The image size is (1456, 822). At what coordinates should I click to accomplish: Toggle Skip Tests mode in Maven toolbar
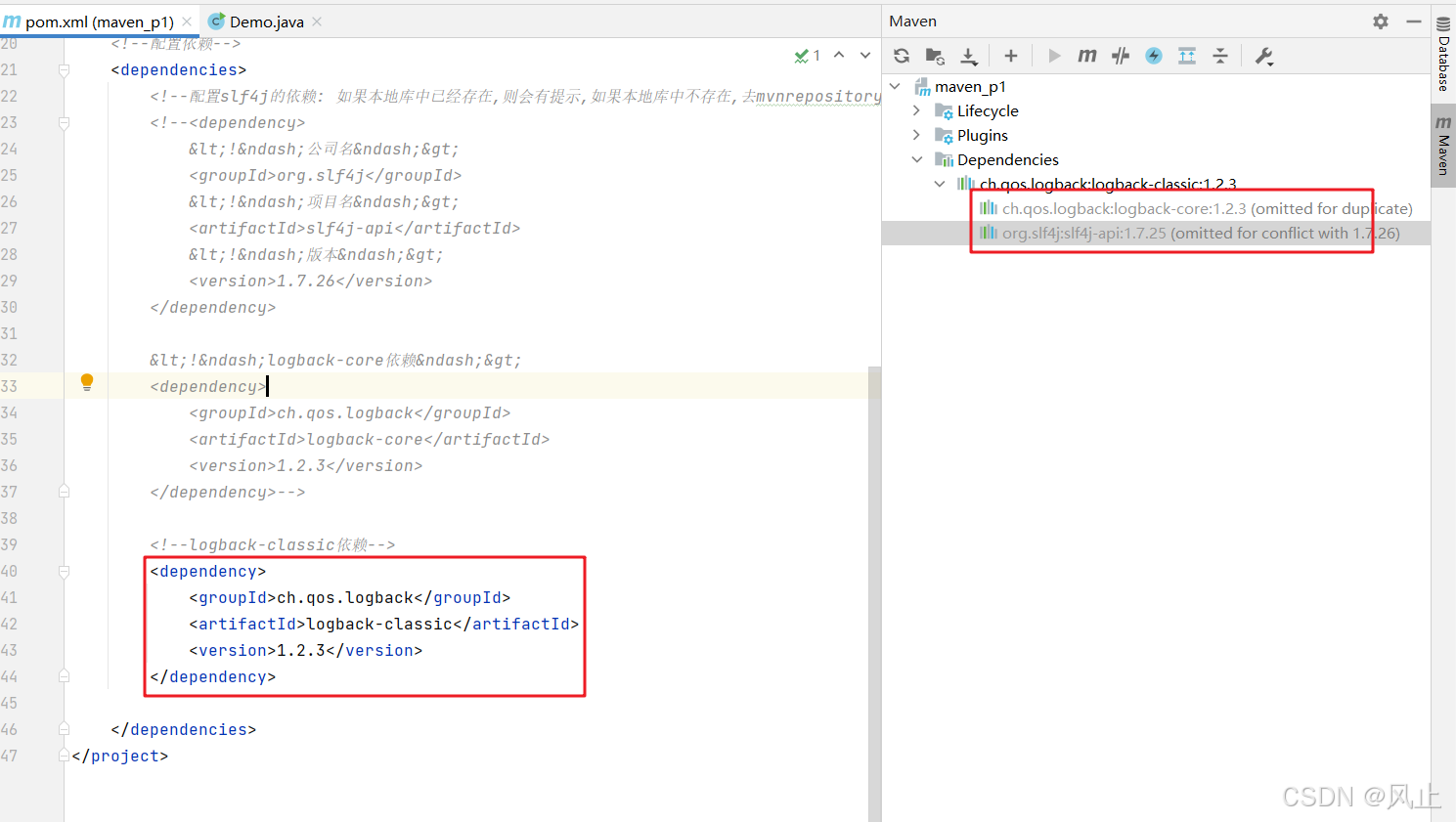[1154, 56]
